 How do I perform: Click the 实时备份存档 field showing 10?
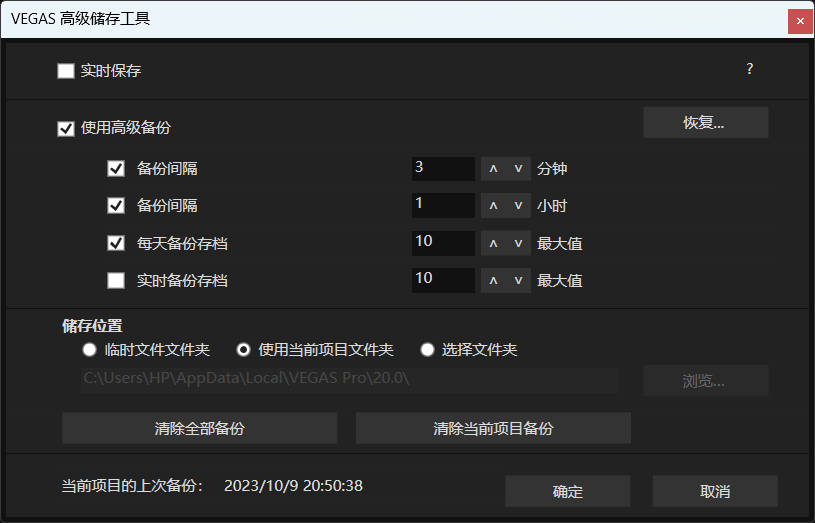[443, 281]
